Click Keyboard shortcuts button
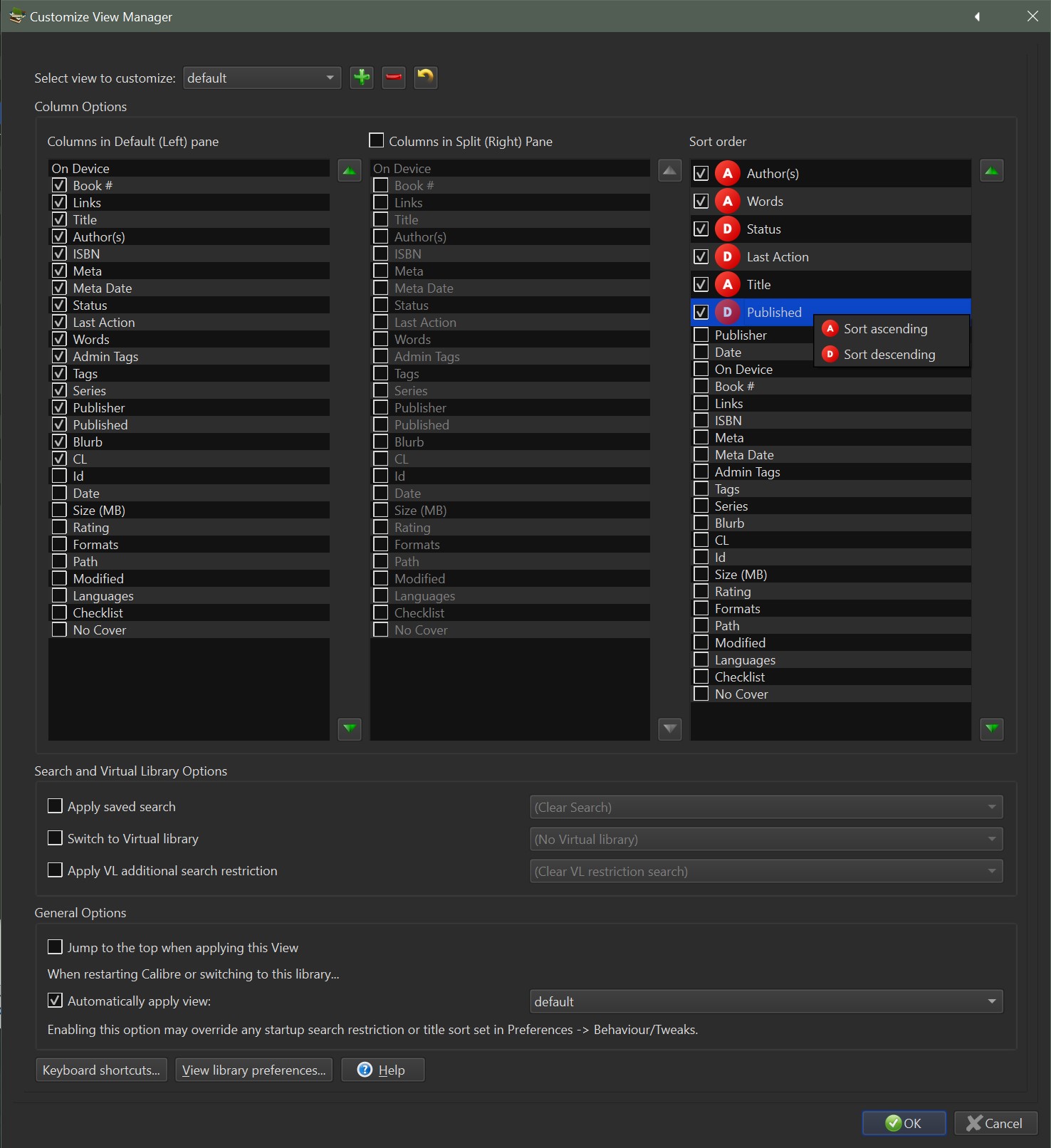The width and height of the screenshot is (1051, 1148). 102,1070
